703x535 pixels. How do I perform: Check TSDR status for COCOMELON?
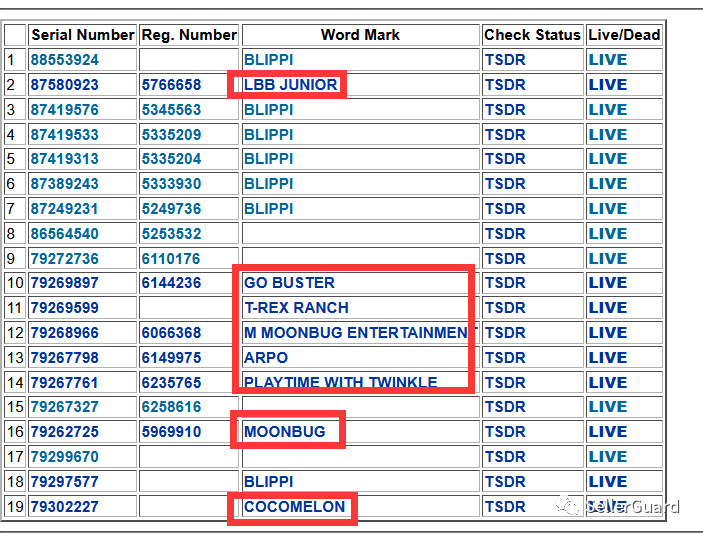point(505,507)
